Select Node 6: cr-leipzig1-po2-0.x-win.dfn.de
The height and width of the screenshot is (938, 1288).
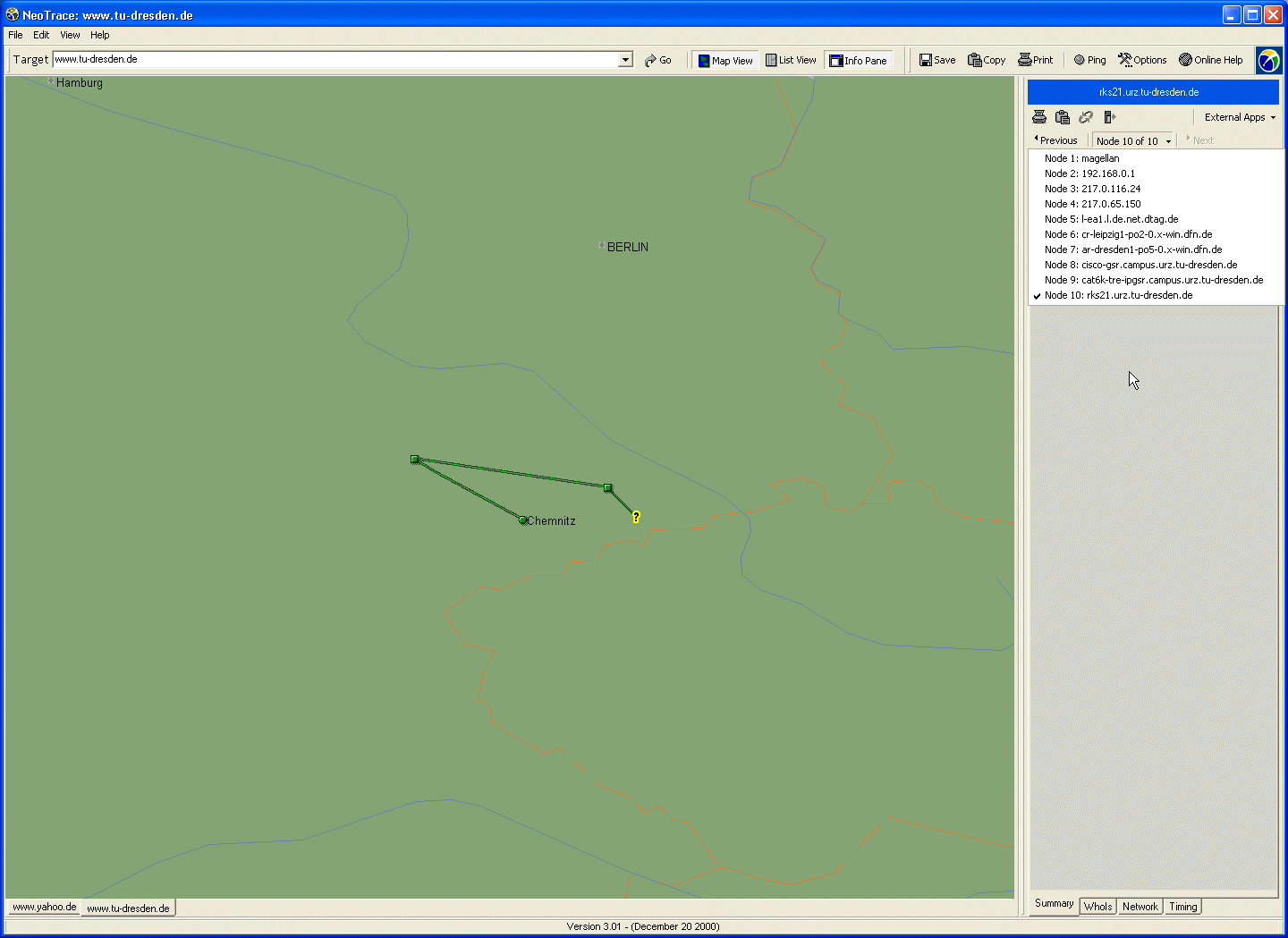click(x=1156, y=234)
